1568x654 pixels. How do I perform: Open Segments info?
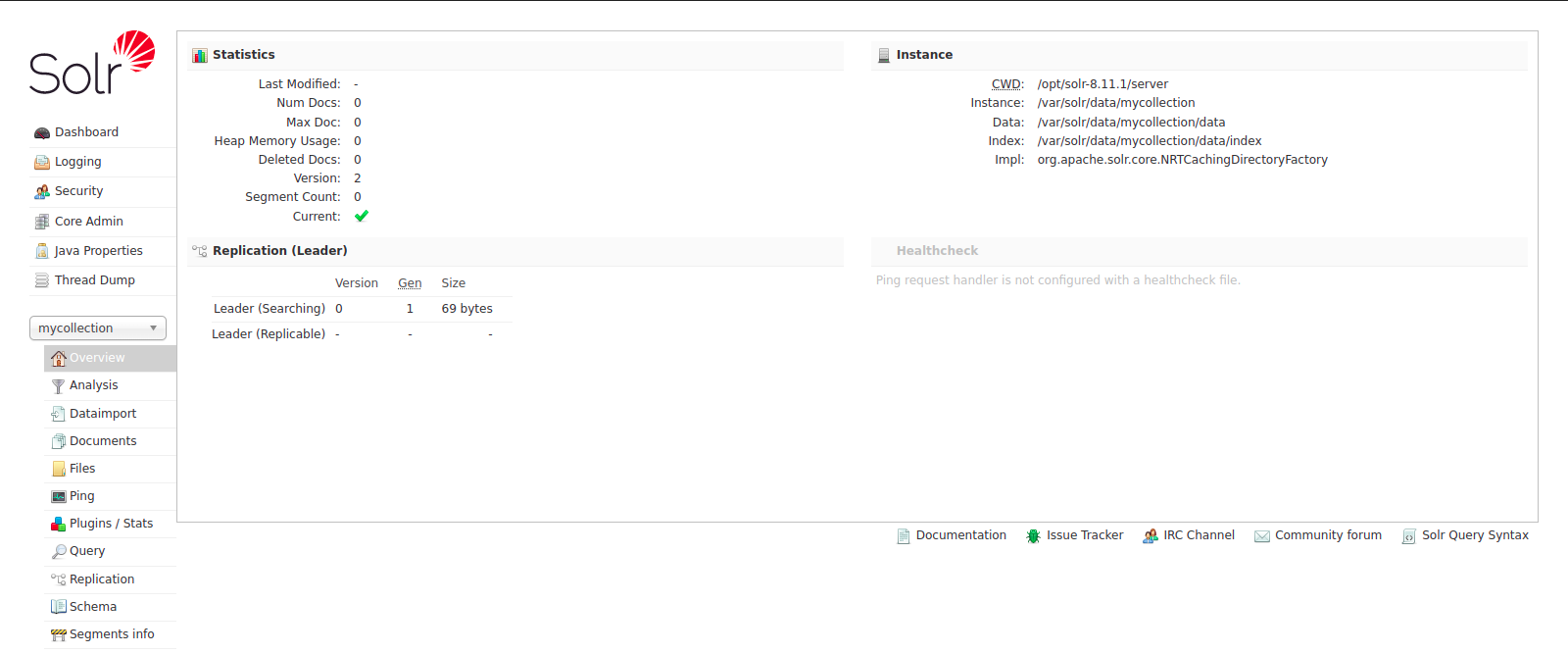112,634
